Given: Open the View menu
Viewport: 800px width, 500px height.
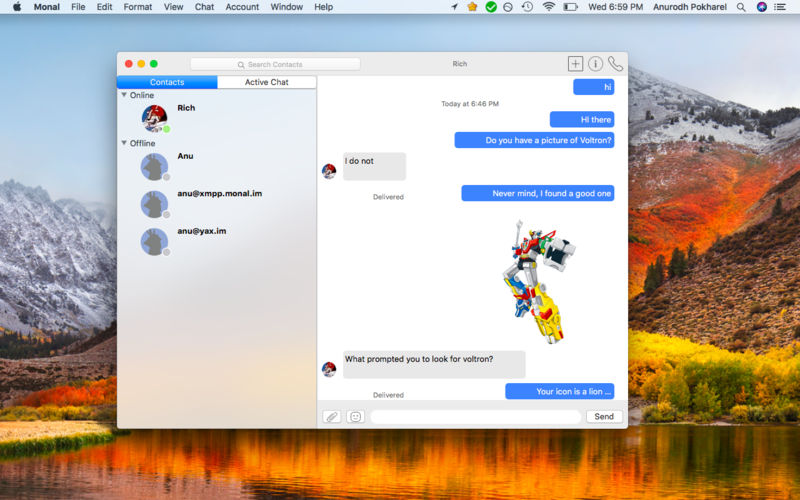Looking at the screenshot, I should point(173,7).
